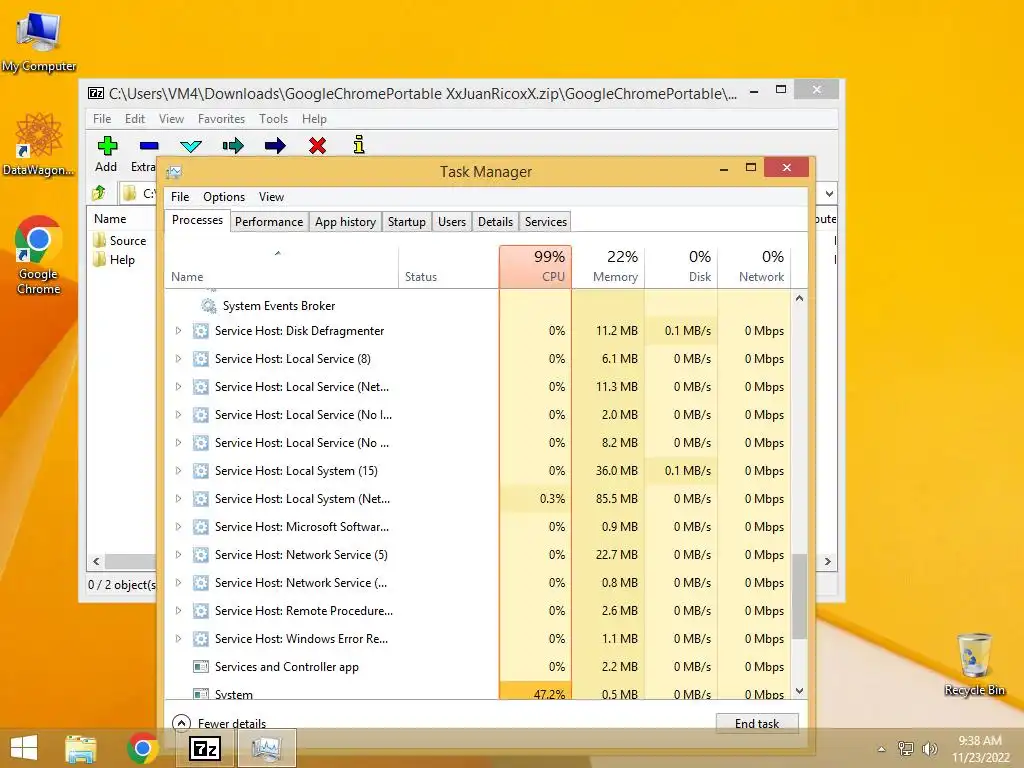
Task: Click the 7-Zip taskbar button
Action: coord(205,748)
